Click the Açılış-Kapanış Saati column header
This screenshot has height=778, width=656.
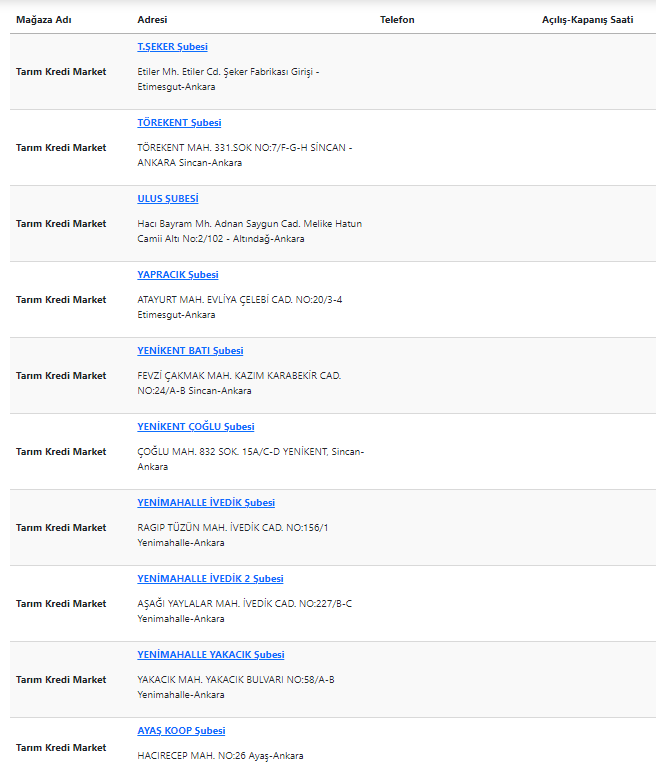[x=588, y=20]
